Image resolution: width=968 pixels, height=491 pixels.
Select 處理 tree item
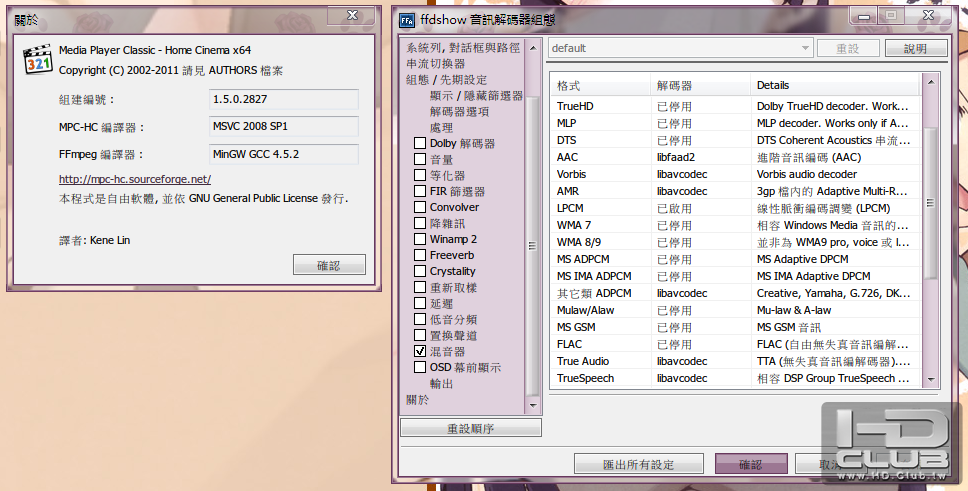tap(441, 128)
